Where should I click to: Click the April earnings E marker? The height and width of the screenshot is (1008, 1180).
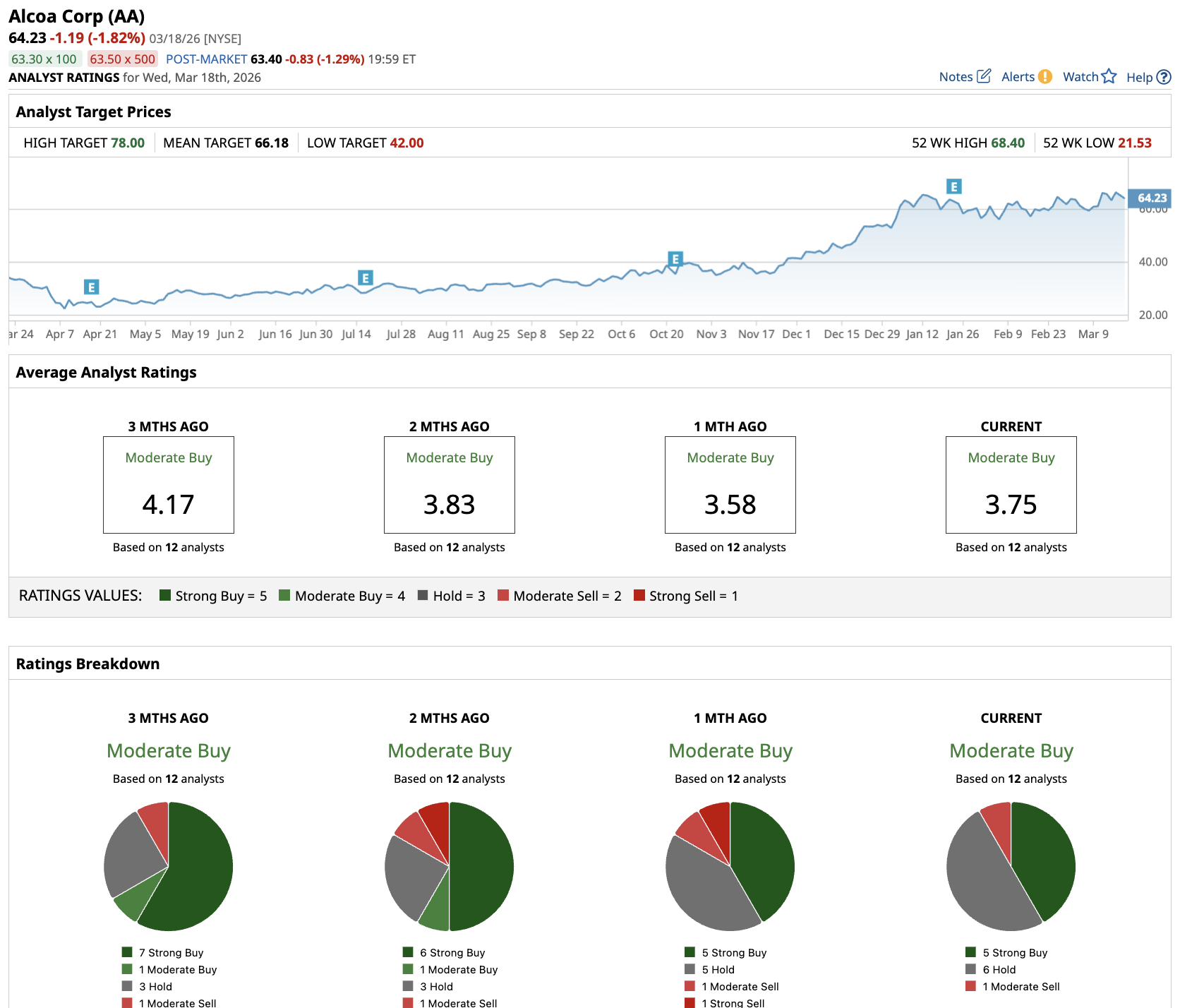click(x=91, y=287)
